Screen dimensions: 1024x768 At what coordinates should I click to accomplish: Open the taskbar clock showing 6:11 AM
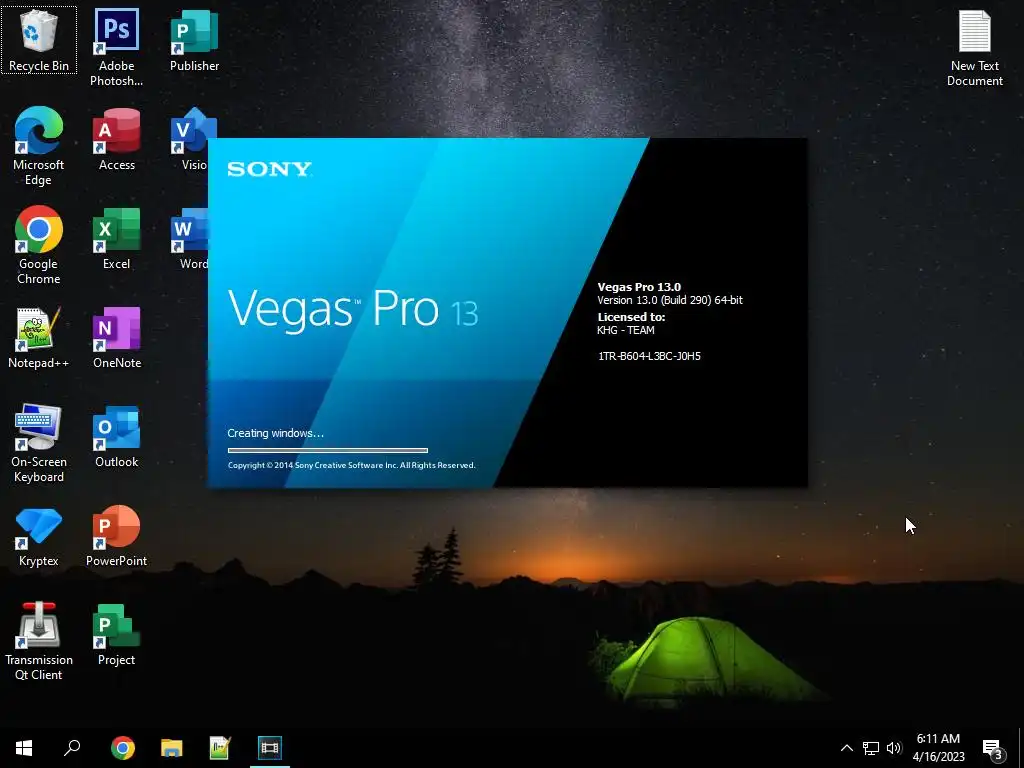(938, 748)
